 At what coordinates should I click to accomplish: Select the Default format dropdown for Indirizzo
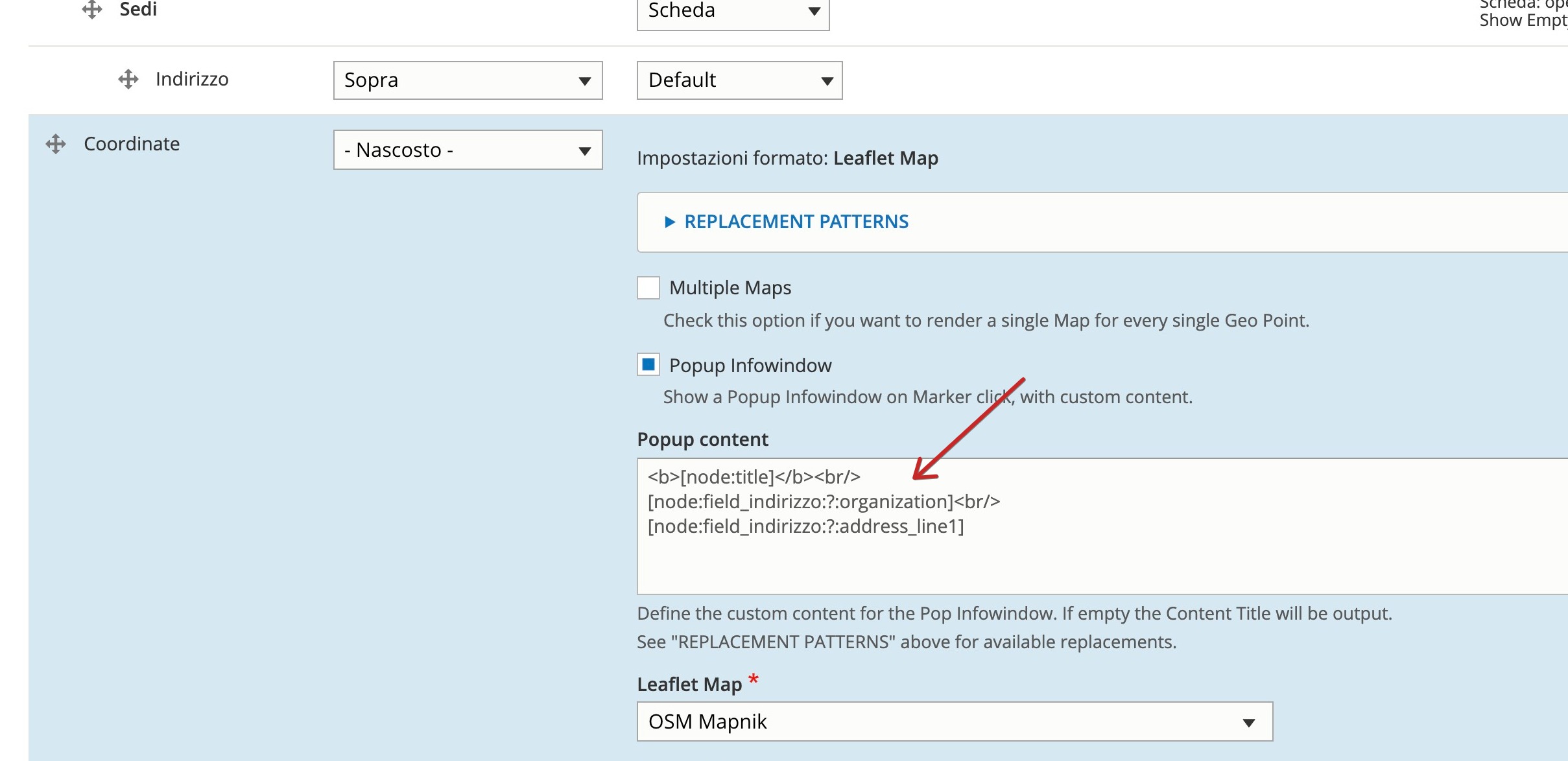pyautogui.click(x=739, y=80)
